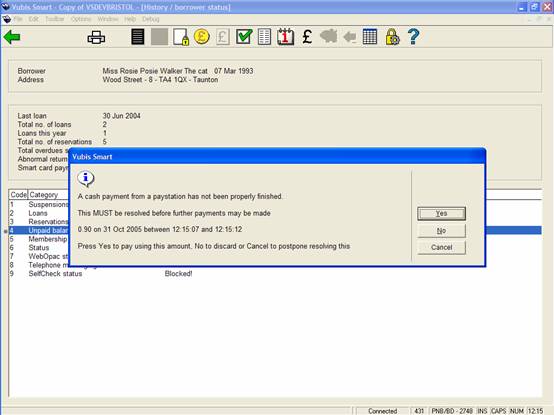Viewport: 554px width, 415px height.
Task: Click the grayed left arrow icon
Action: coord(350,37)
